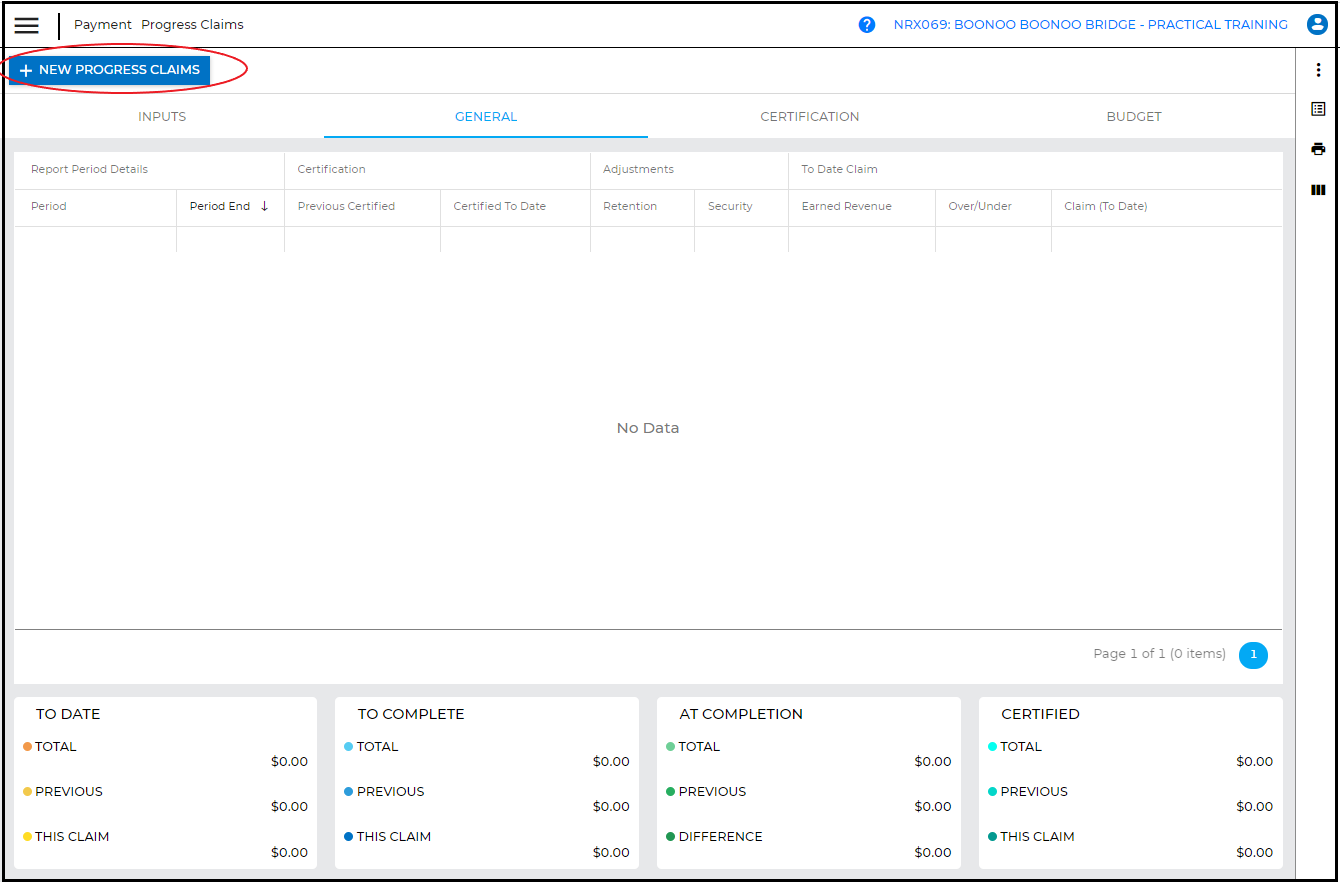Click green dot beside At Completion DIFFERENCE
Screen dimensions: 1340x882
click(671, 837)
